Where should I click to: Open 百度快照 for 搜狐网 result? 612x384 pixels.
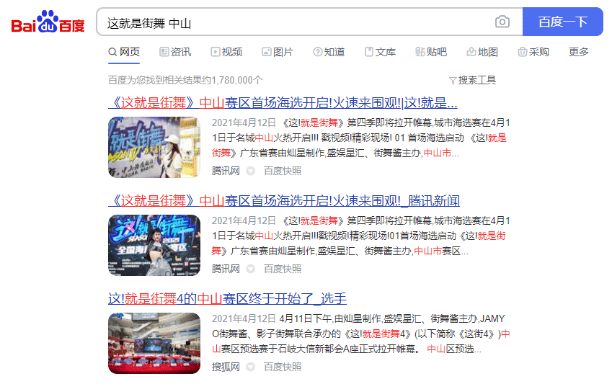(283, 366)
